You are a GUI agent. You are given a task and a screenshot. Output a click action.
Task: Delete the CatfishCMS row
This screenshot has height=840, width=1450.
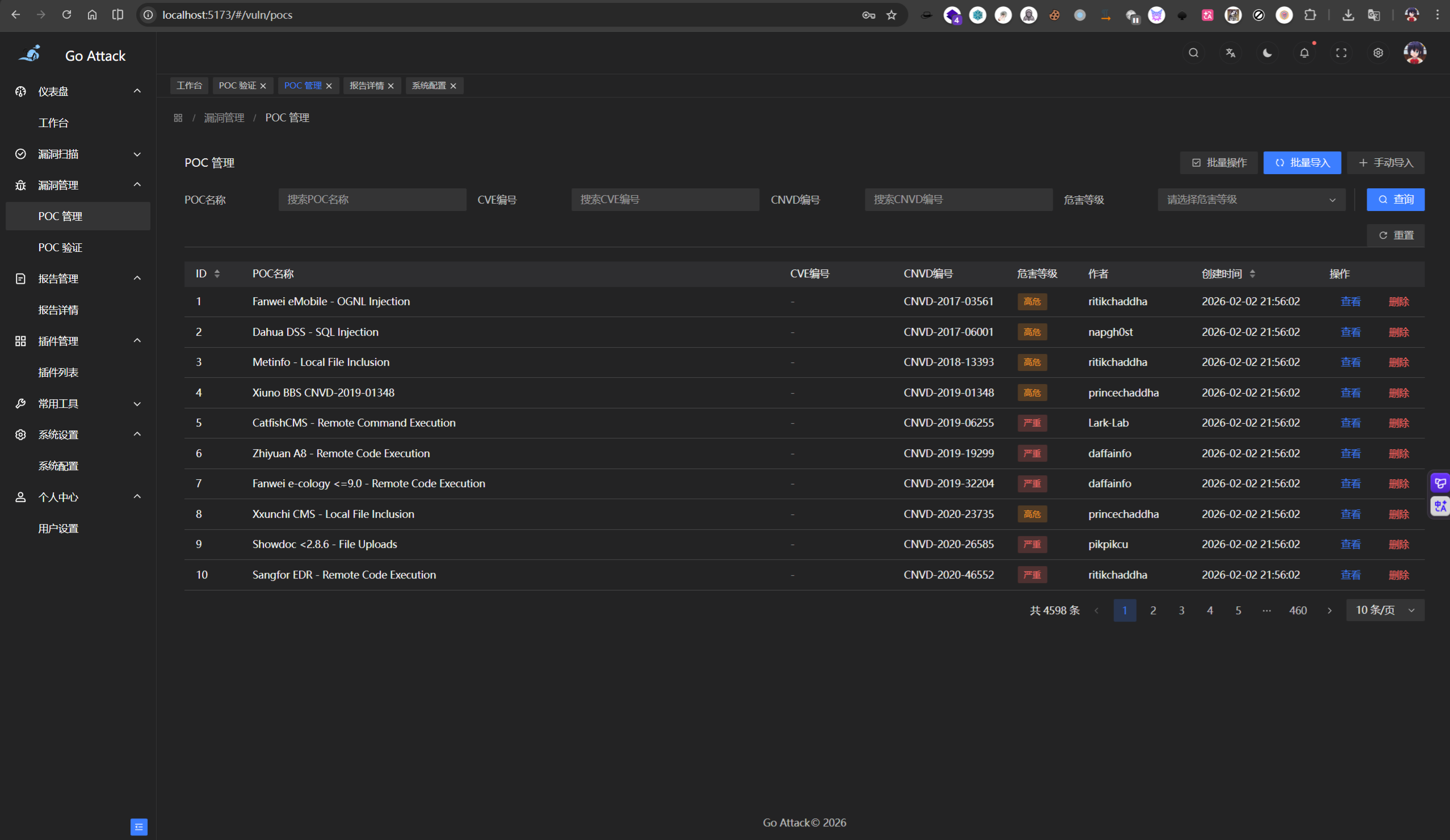click(x=1399, y=423)
